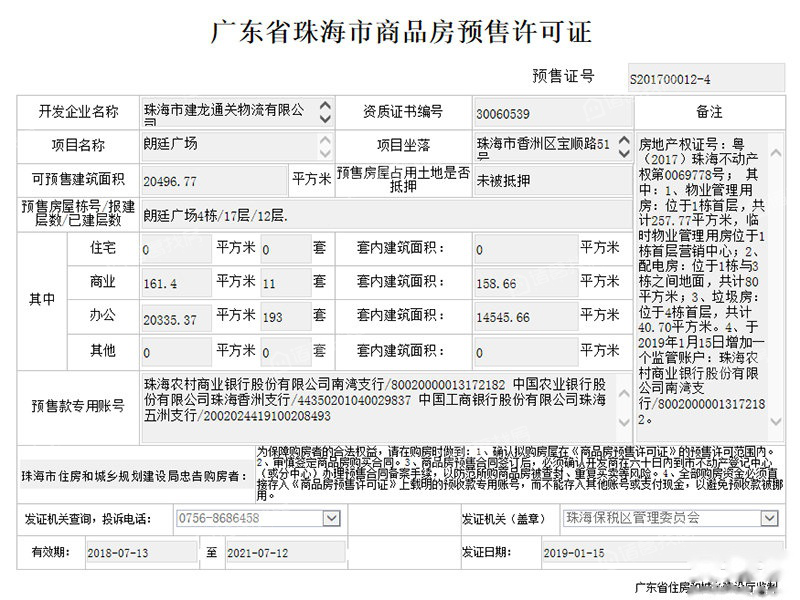Click the 商业 unit count field 11
This screenshot has width=800, height=600.
click(286, 283)
